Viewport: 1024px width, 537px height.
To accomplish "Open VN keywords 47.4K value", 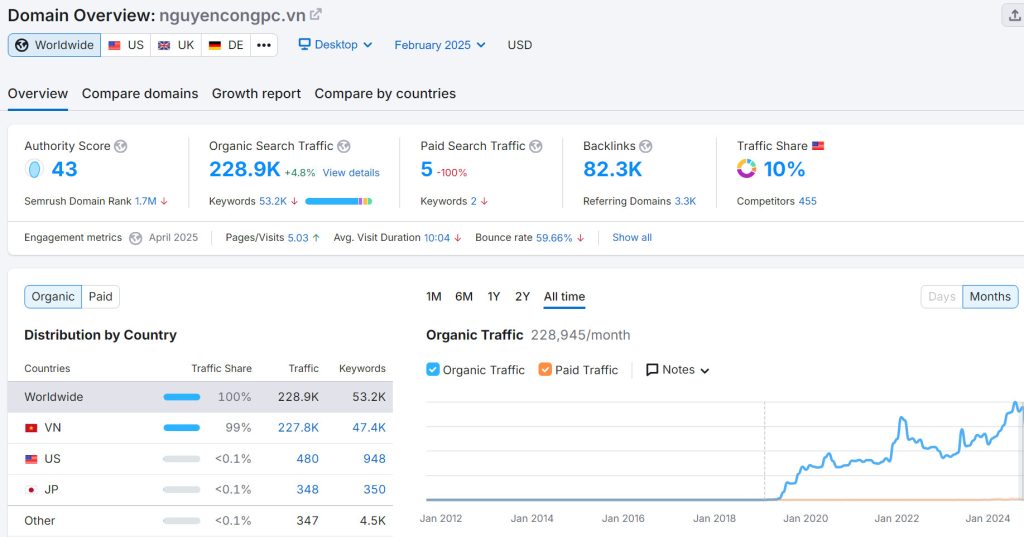I will 369,428.
